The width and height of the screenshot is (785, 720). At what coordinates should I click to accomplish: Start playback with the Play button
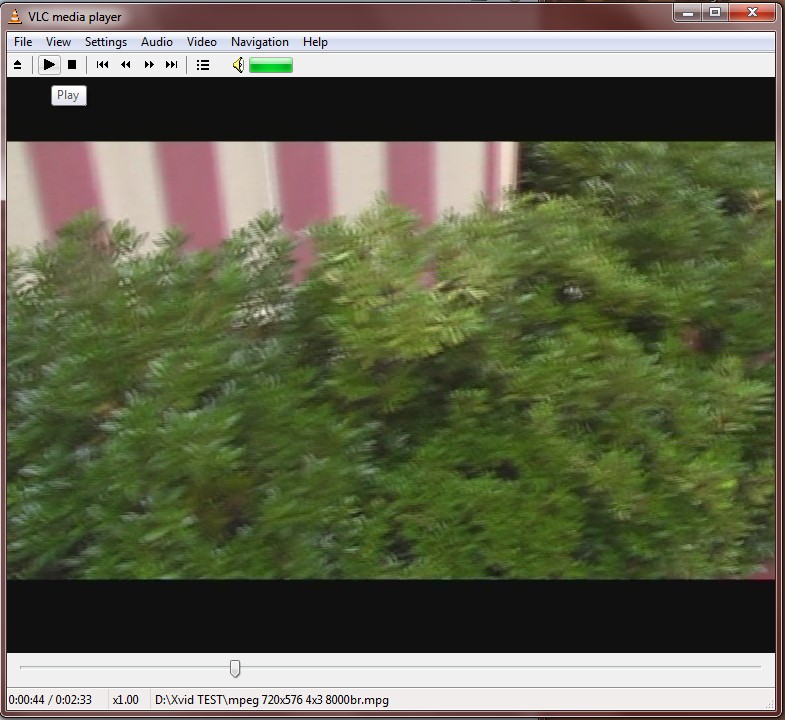[49, 65]
